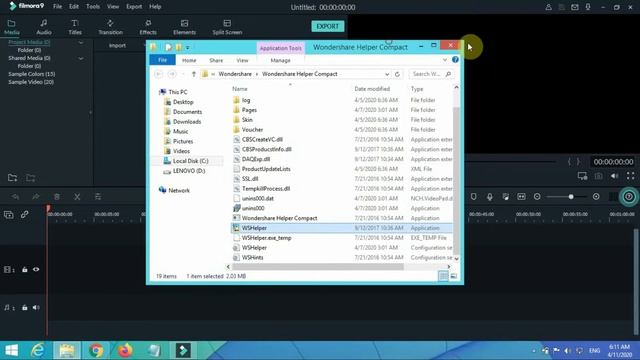This screenshot has height=360, width=640.
Task: Select Sample Colors (15) in media list
Action: [x=32, y=74]
